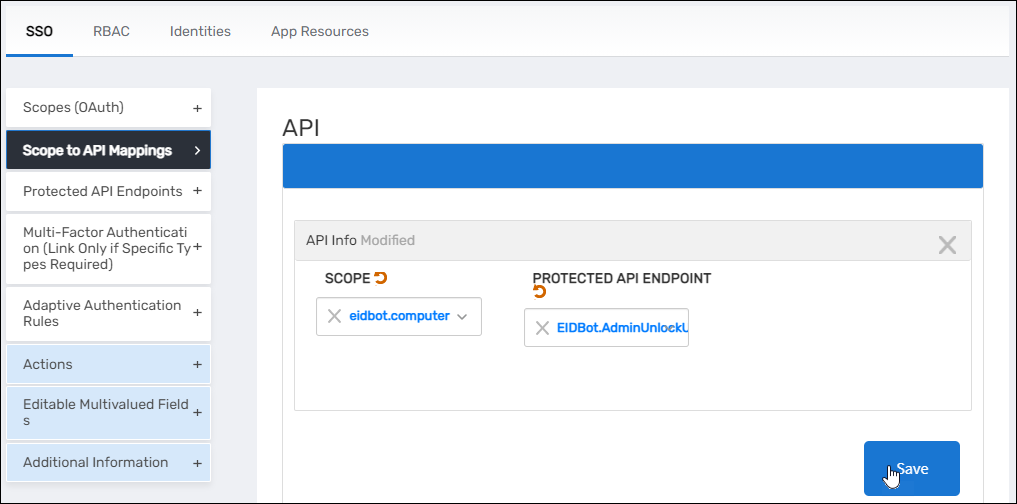The height and width of the screenshot is (504, 1017).
Task: Open the Identities tab
Action: click(200, 31)
